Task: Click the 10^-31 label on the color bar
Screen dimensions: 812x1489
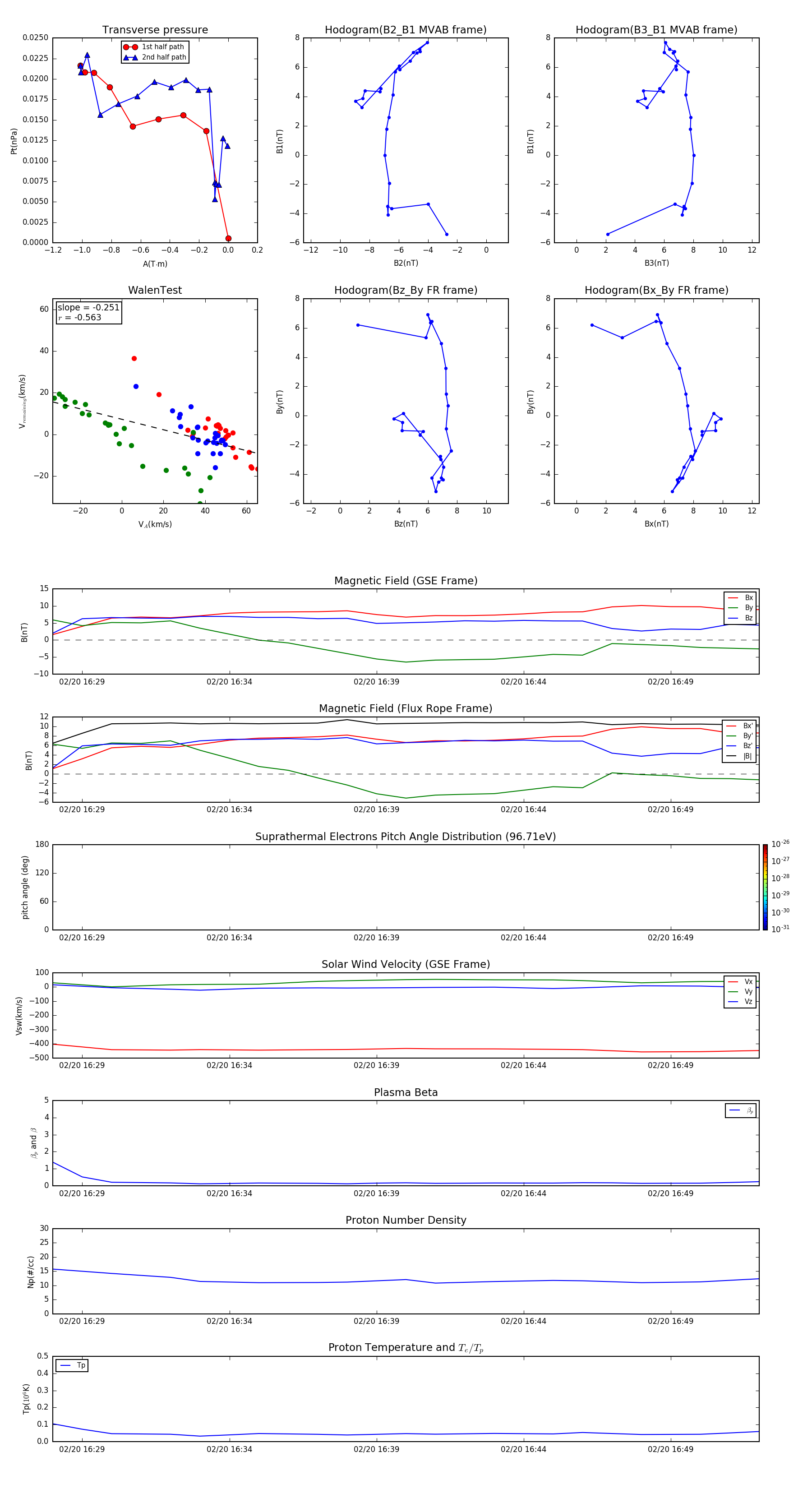Action: [780, 929]
